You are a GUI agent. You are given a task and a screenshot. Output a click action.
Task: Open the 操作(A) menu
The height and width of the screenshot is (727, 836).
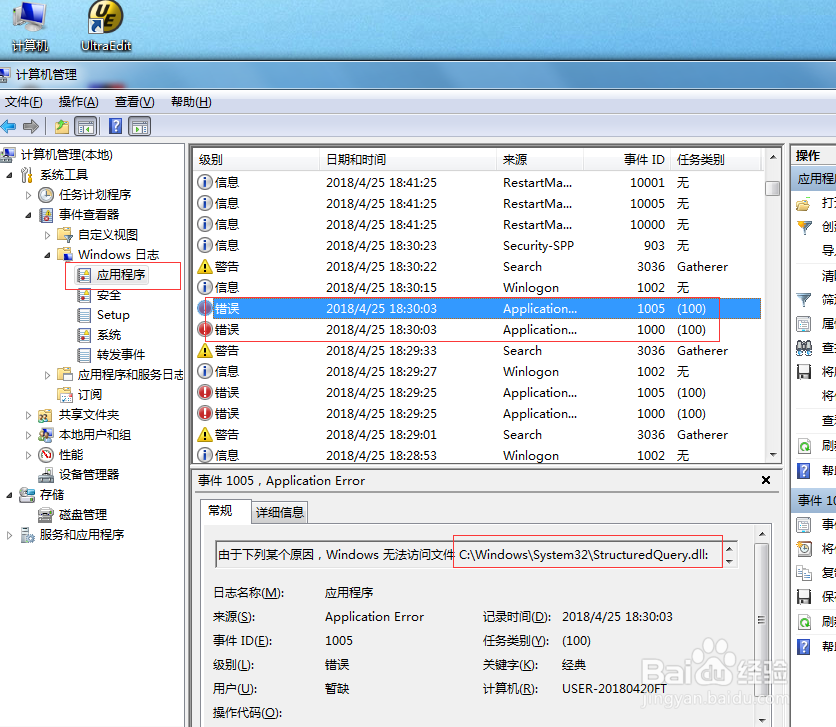pyautogui.click(x=79, y=101)
